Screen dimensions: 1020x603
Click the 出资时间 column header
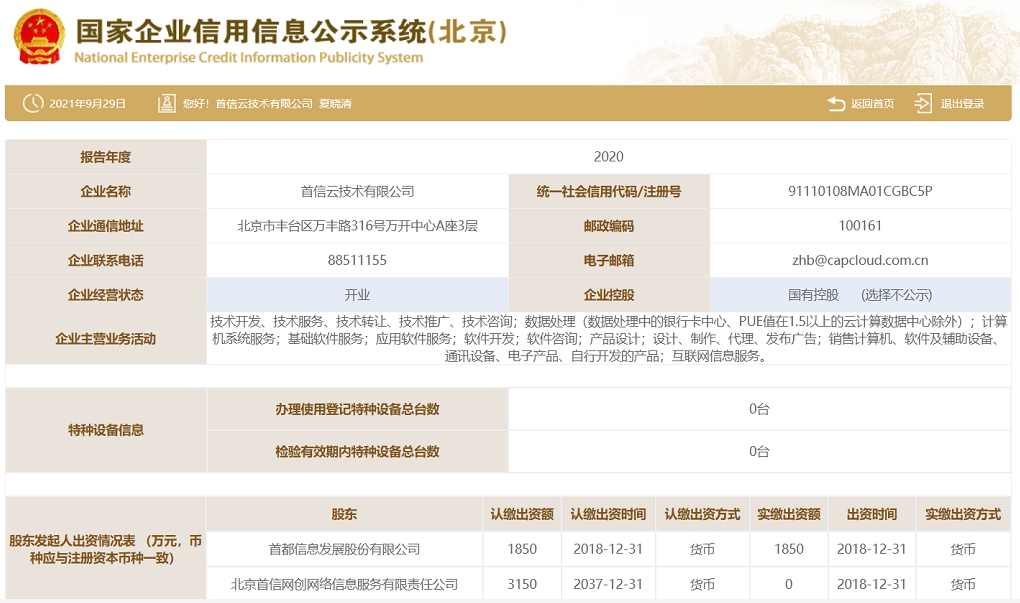[872, 514]
